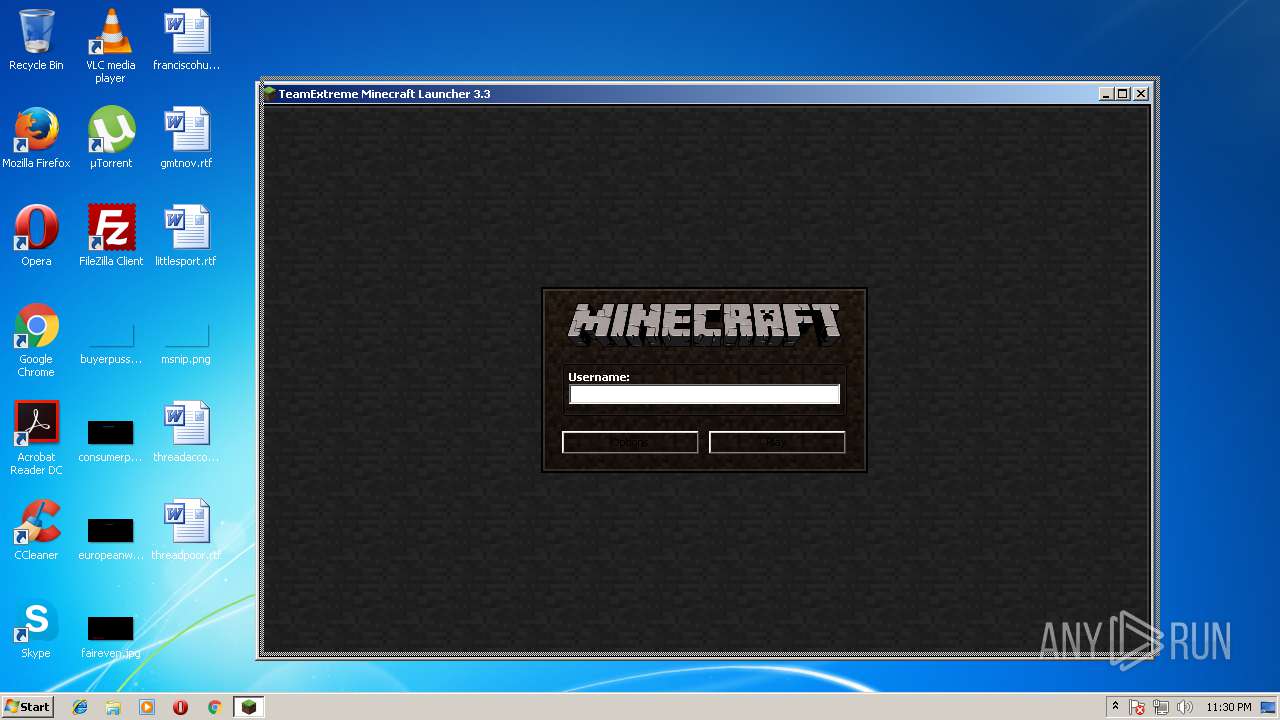Image resolution: width=1280 pixels, height=720 pixels.
Task: Open Google Chrome desktop shortcut
Action: pos(36,340)
